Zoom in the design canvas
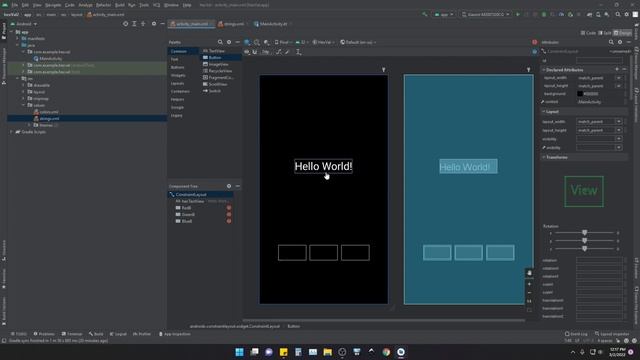Viewport: 640px width, 360px height. coord(529,284)
